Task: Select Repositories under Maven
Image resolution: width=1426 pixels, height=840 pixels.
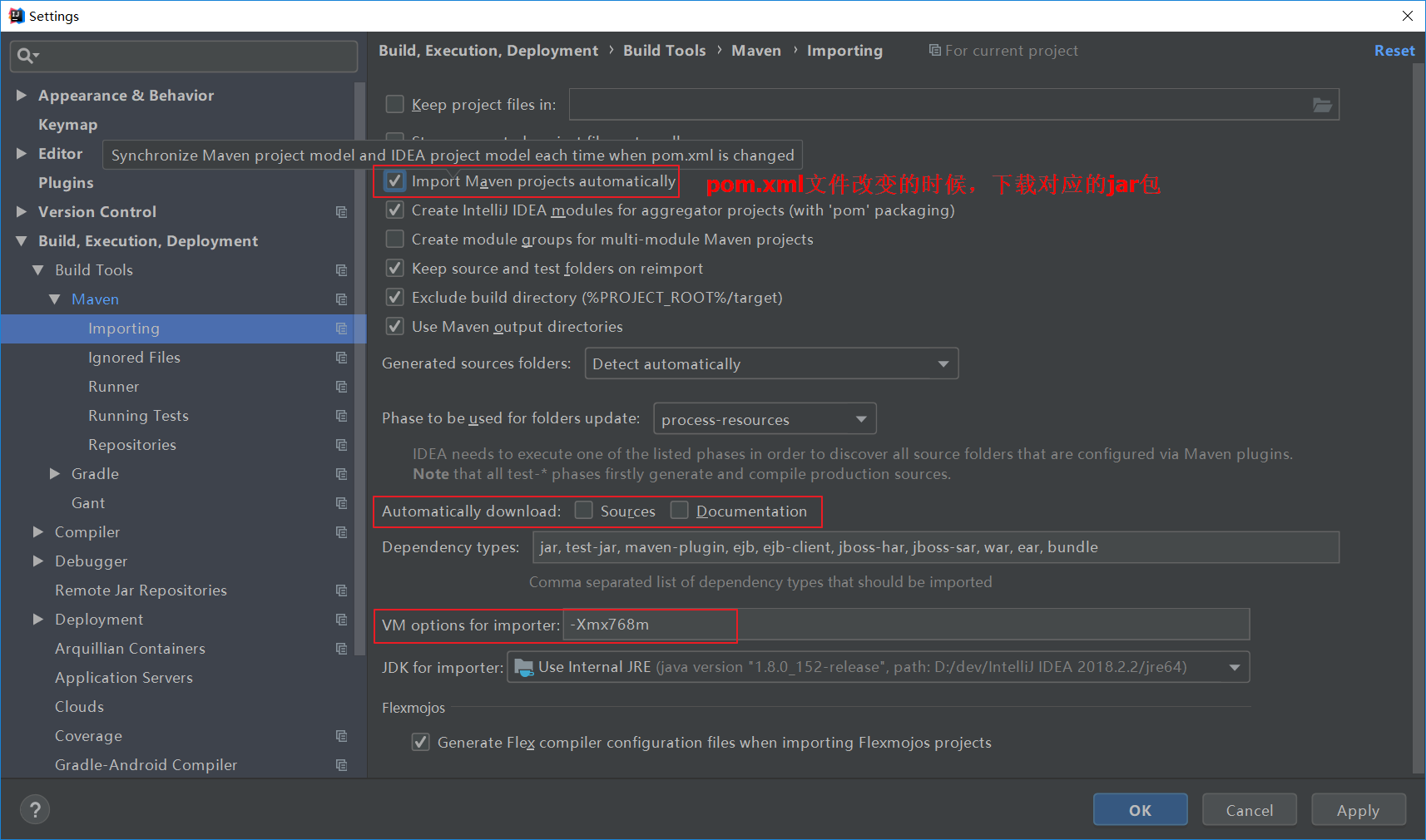Action: (132, 445)
